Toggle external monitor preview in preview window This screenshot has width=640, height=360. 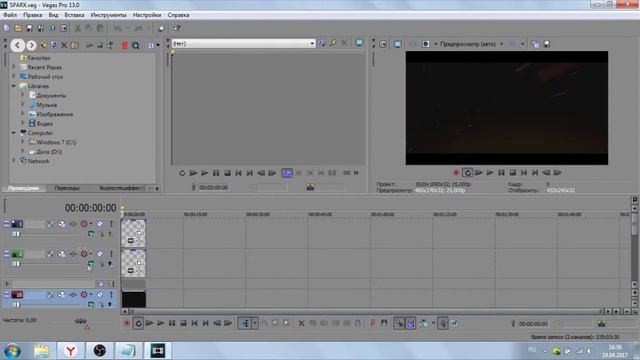click(x=398, y=44)
